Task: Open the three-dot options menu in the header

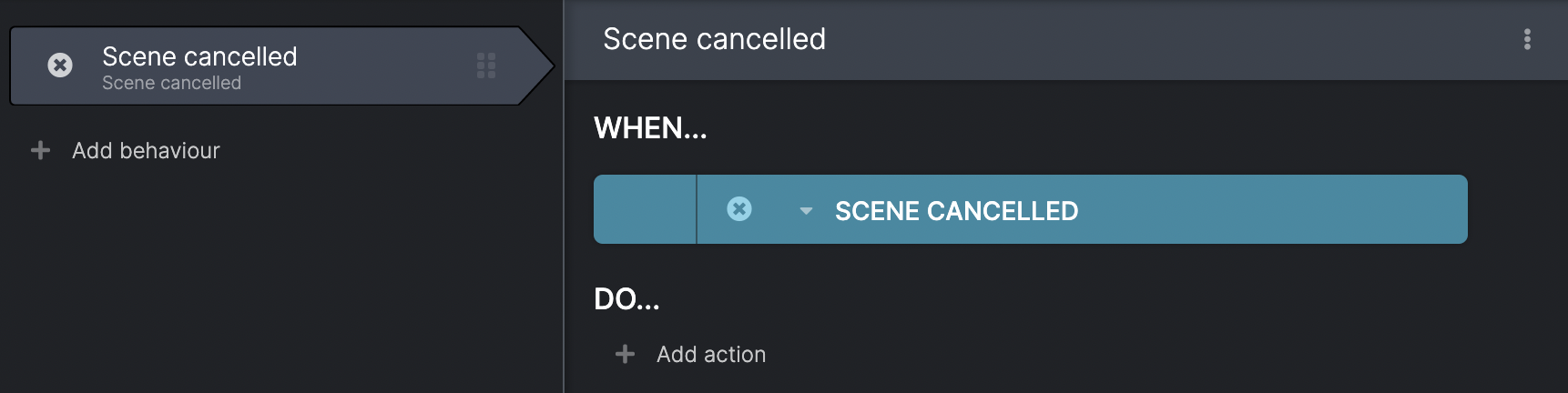Action: pos(1527,39)
